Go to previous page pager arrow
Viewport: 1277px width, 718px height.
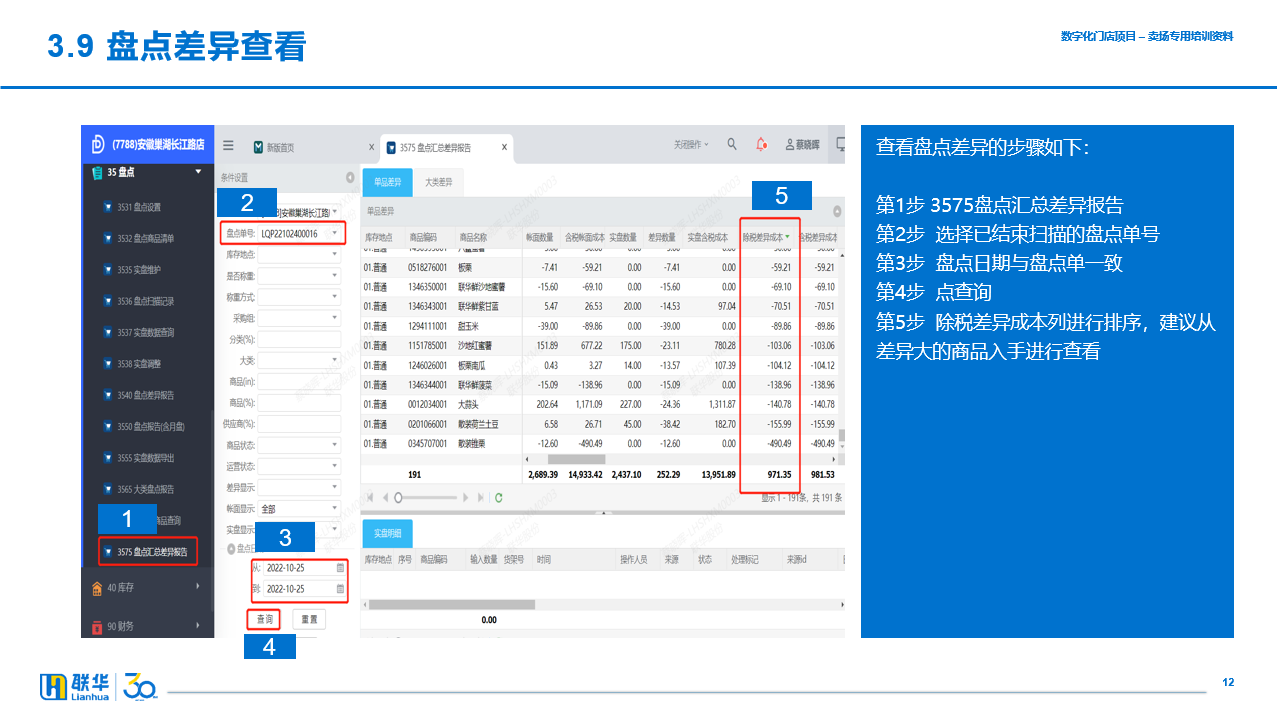(385, 496)
